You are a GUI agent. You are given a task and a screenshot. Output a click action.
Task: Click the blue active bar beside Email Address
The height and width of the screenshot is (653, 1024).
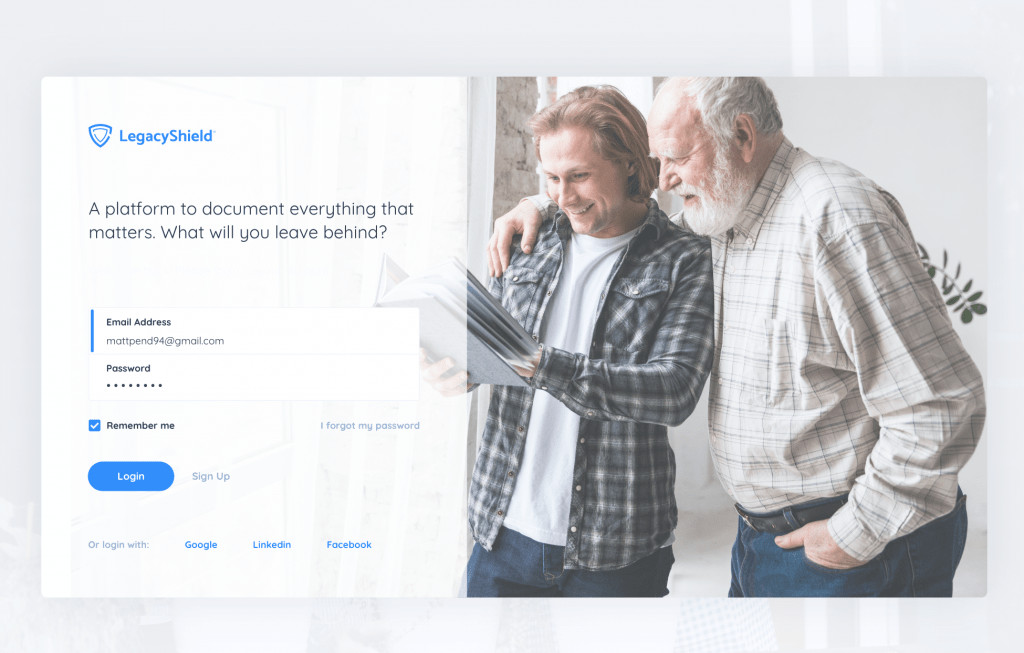tap(92, 330)
